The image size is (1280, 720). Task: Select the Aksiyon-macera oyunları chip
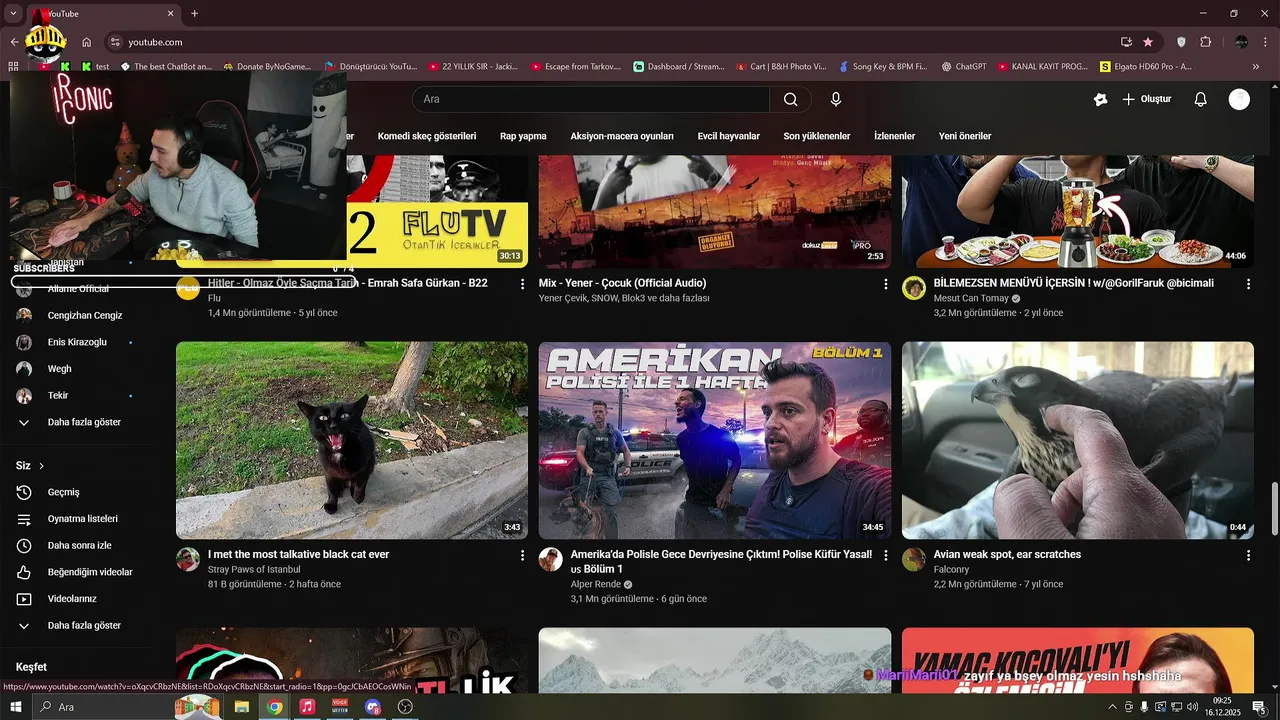pos(622,136)
